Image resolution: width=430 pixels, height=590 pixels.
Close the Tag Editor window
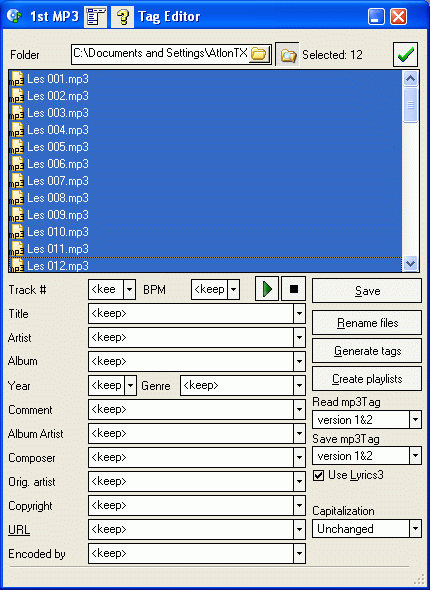[398, 17]
